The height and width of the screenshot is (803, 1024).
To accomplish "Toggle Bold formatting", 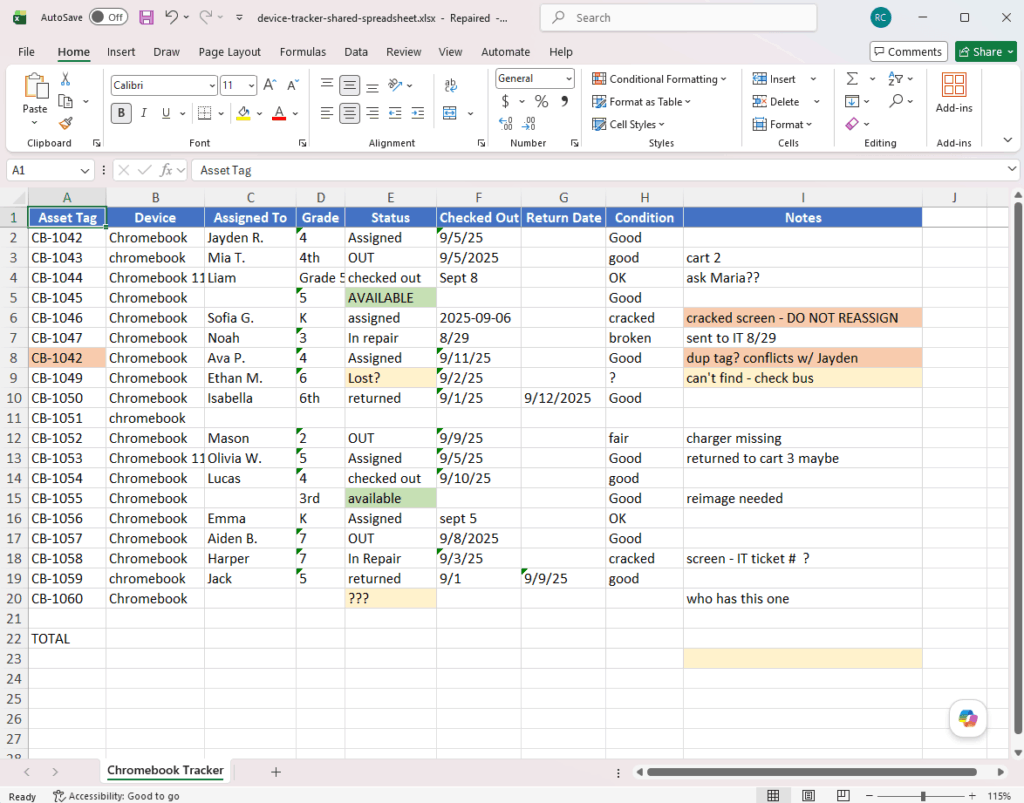I will pos(121,113).
